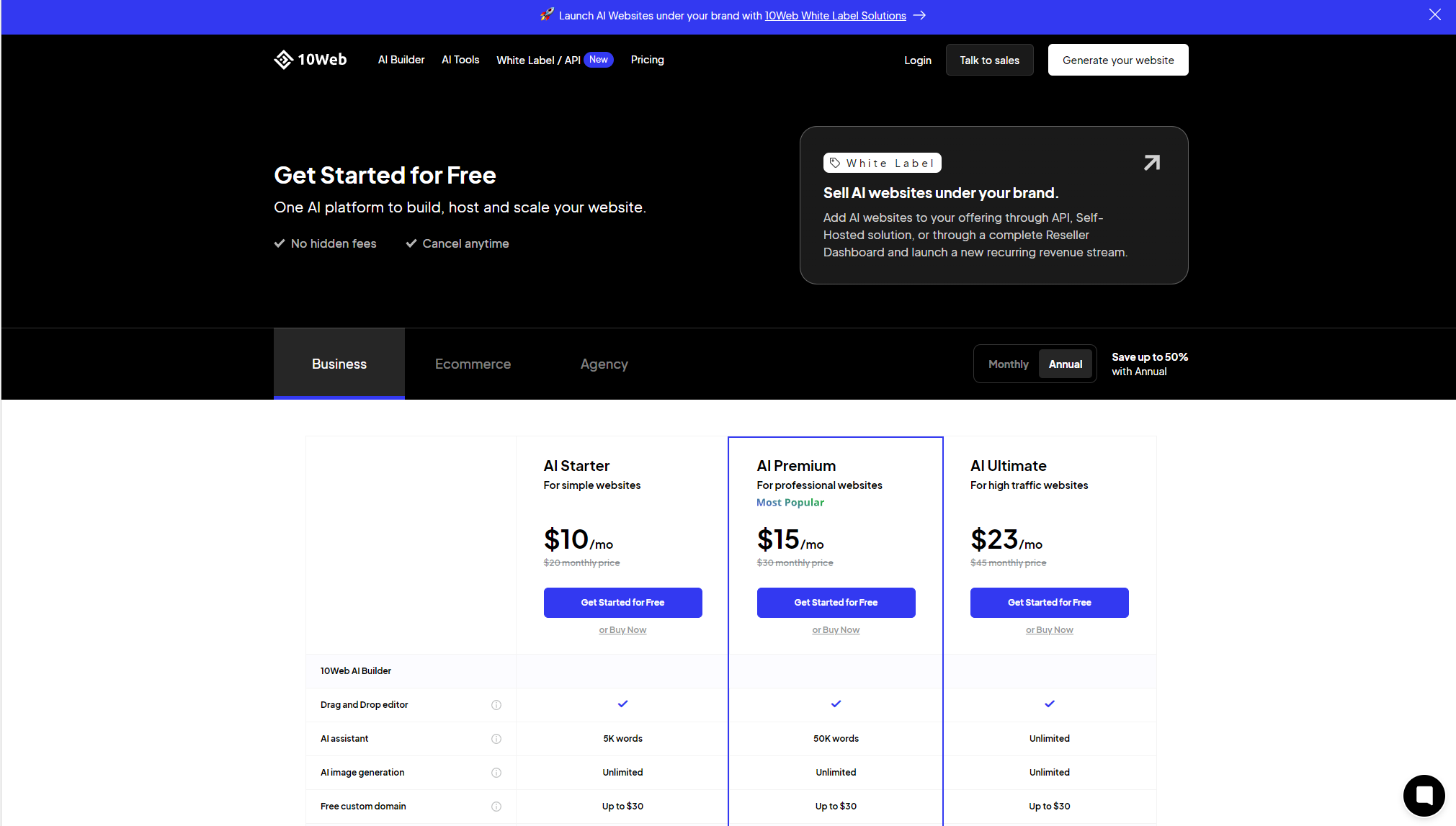Click Get Started for Free under AI Premium
1456x826 pixels.
tap(836, 603)
